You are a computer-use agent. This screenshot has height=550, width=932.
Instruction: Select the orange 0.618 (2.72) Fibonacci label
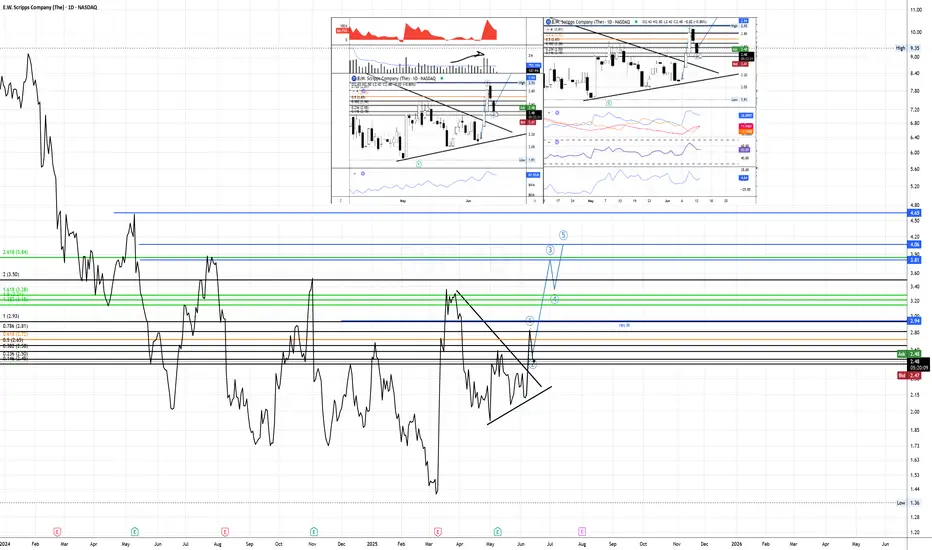click(15, 335)
